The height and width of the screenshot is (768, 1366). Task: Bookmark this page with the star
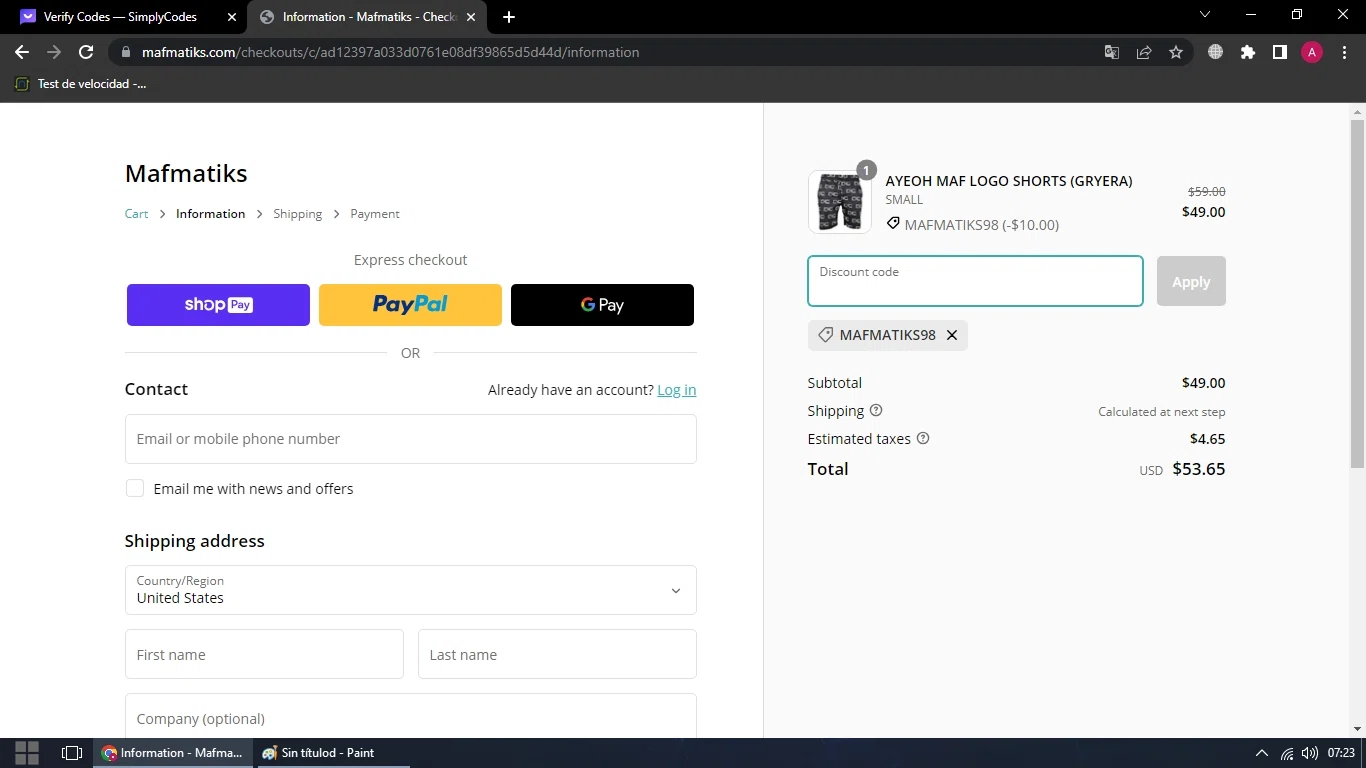(x=1176, y=52)
